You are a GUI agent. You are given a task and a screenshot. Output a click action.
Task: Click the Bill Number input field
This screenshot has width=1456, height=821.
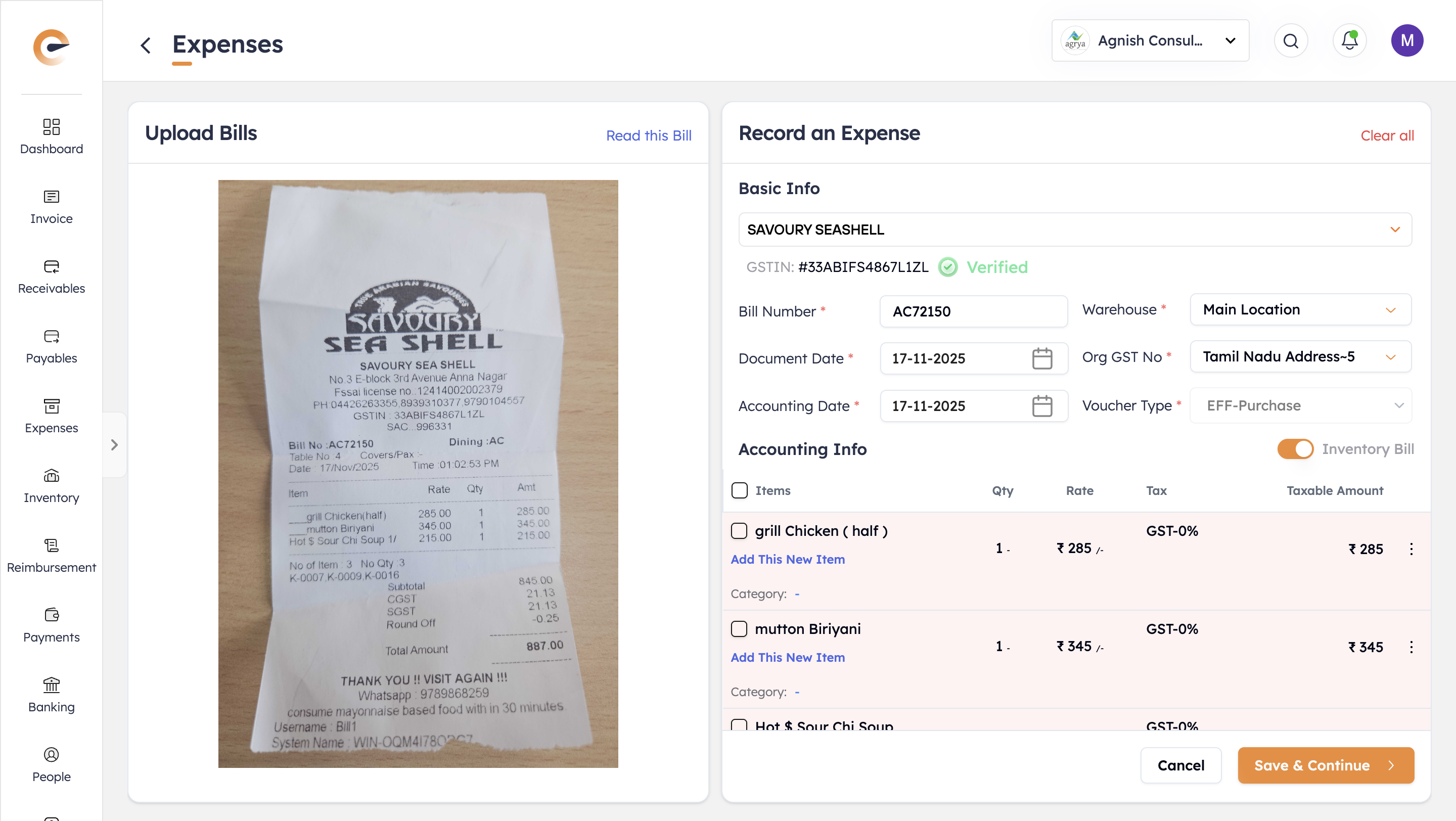point(973,311)
